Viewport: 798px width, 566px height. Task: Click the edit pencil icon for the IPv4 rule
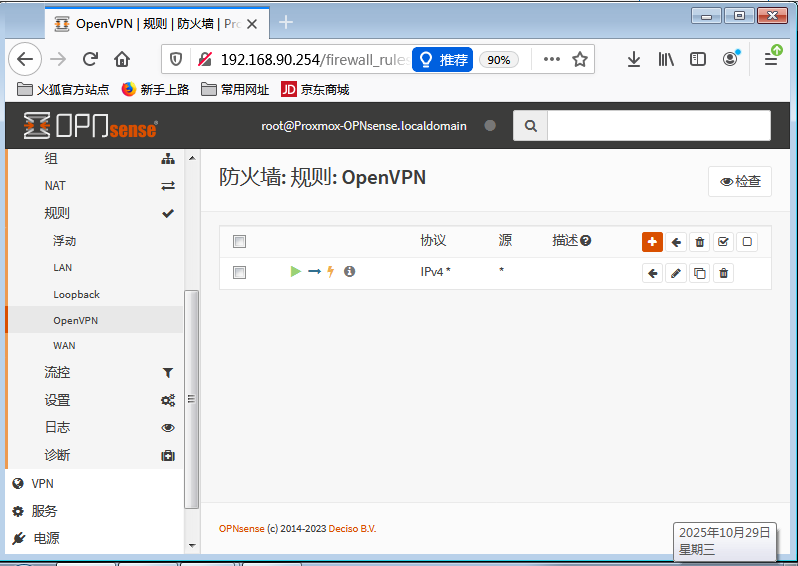[676, 273]
